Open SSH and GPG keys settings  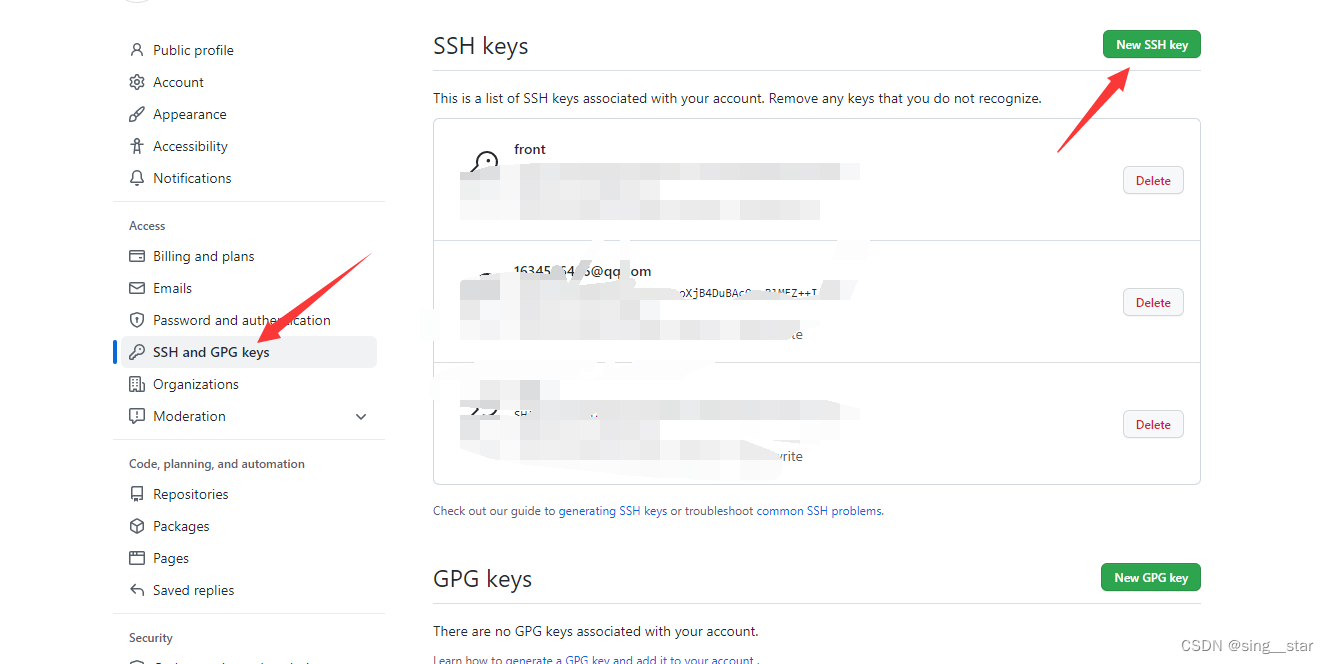coord(249,352)
